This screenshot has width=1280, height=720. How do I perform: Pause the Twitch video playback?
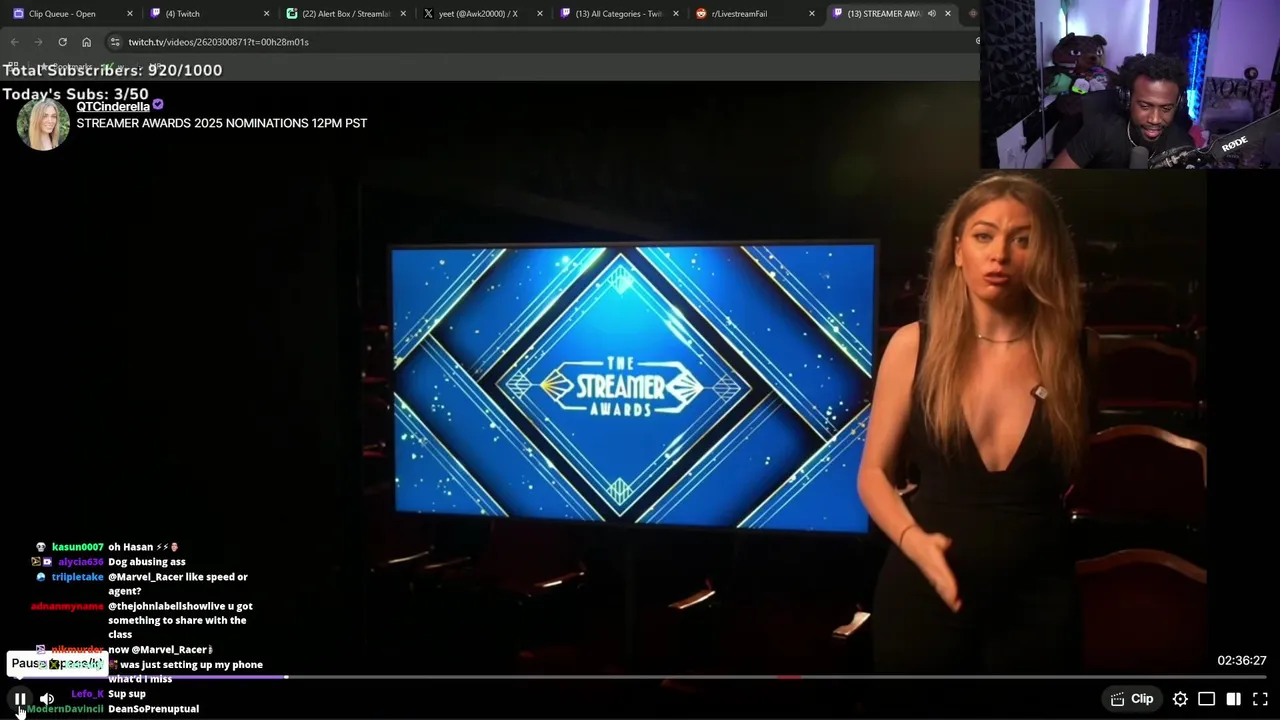(20, 699)
